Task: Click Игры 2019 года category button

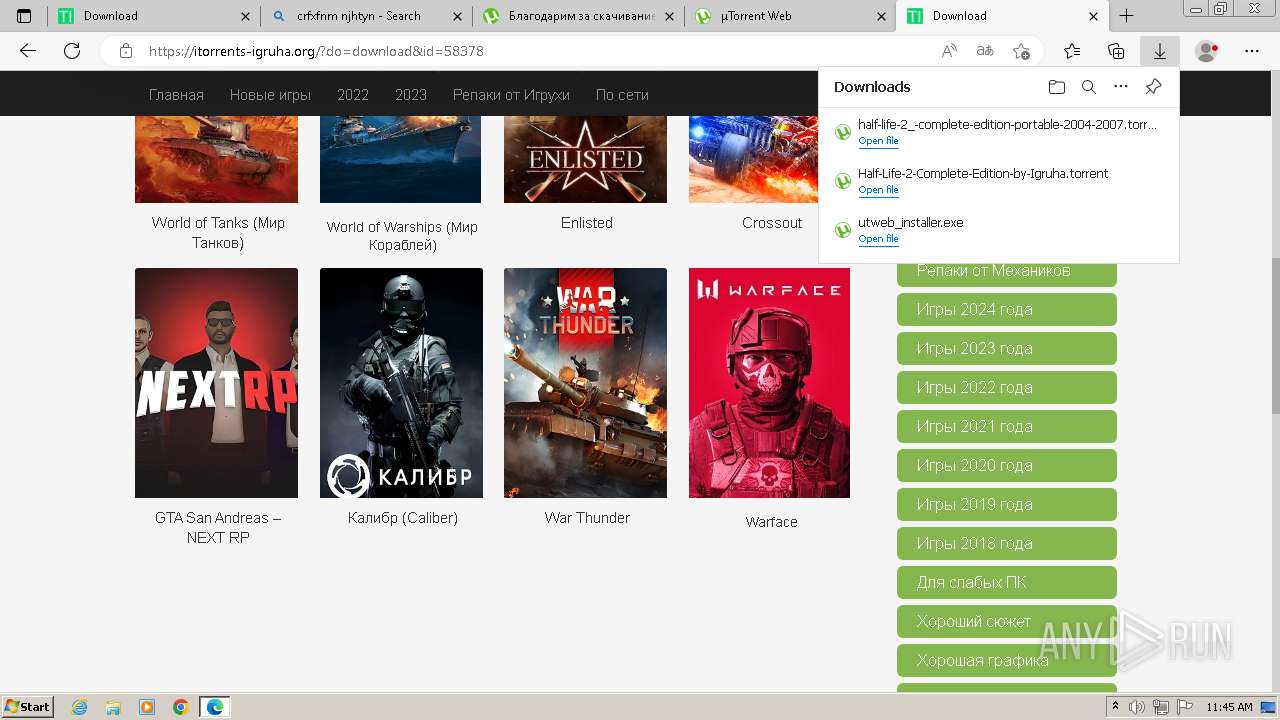Action: pos(1006,504)
